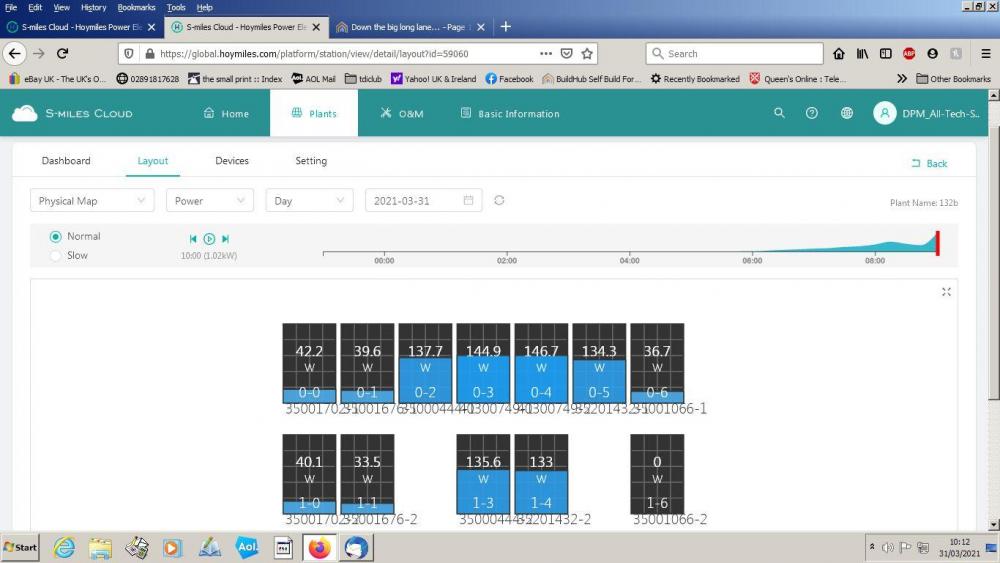Play the power timeline animation
1000x563 pixels.
(209, 238)
